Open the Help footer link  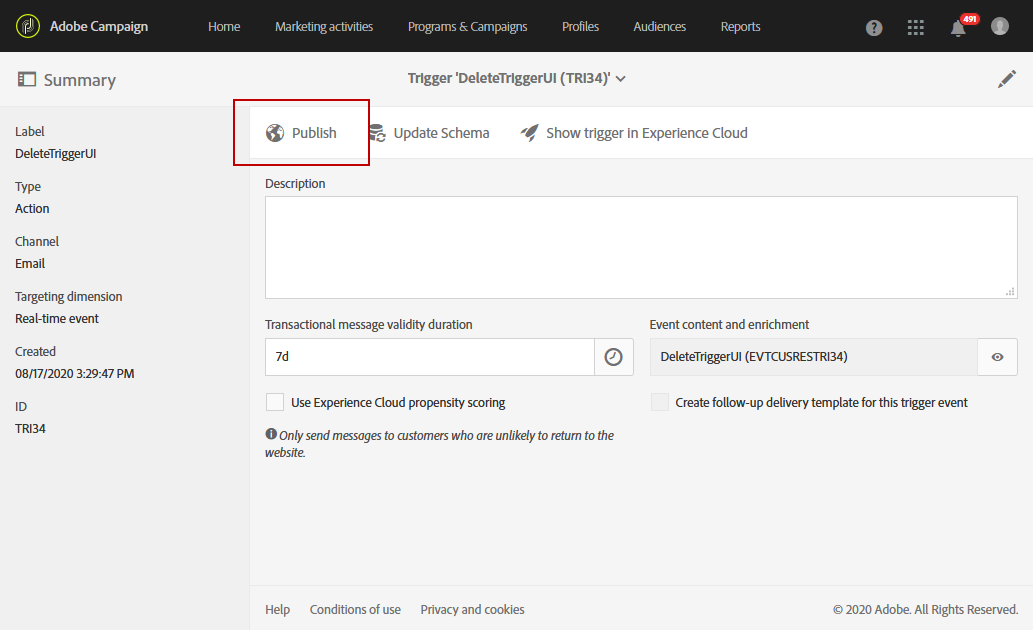point(277,610)
